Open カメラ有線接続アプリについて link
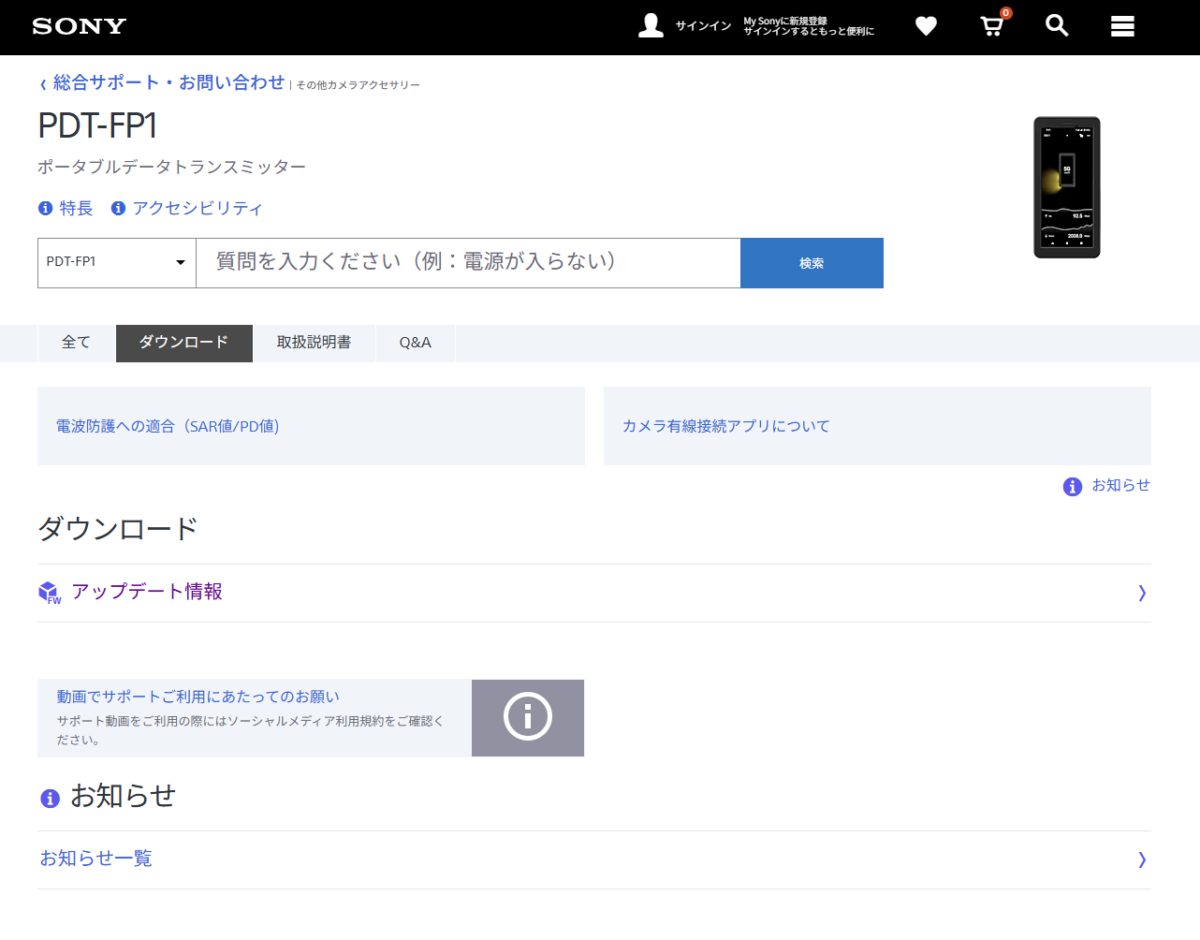Image resolution: width=1200 pixels, height=940 pixels. [726, 426]
